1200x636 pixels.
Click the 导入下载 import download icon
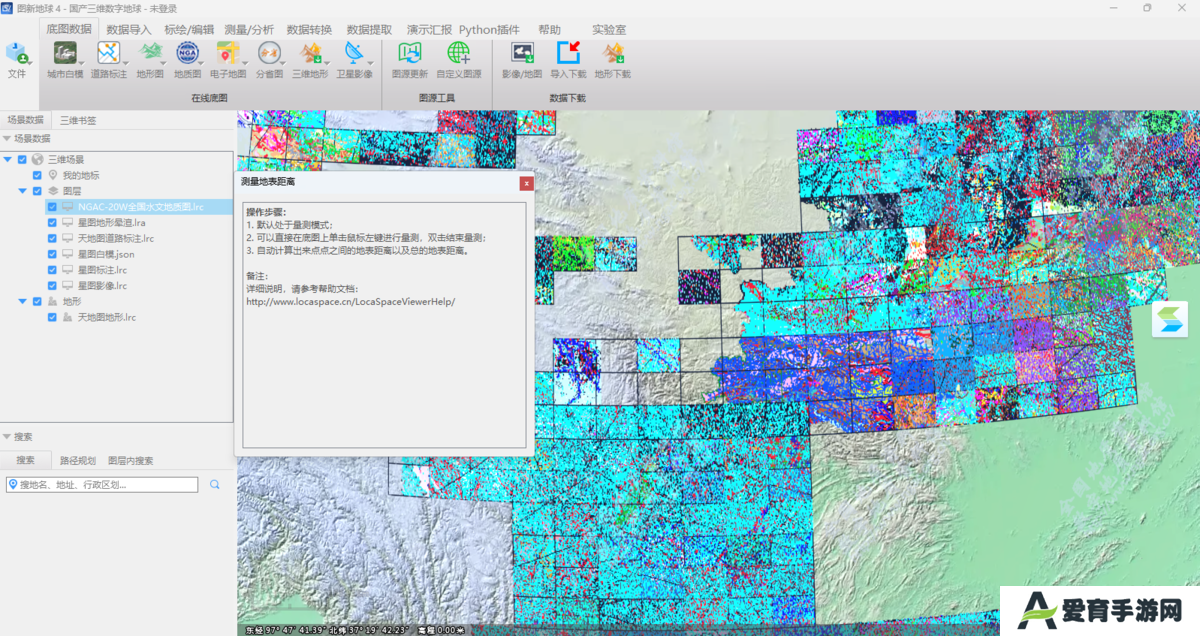coord(568,53)
